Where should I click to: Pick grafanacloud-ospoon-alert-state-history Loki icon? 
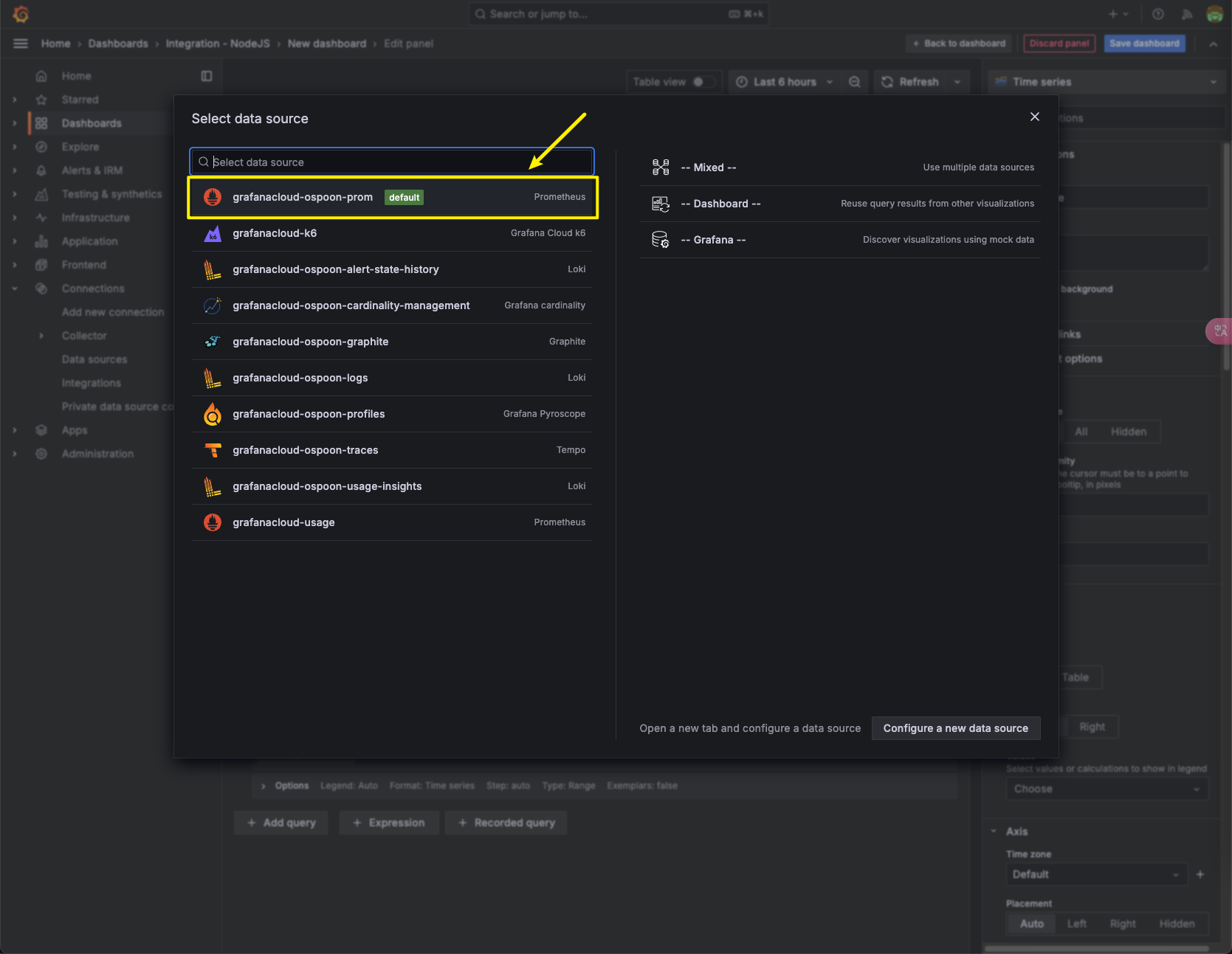(x=213, y=269)
